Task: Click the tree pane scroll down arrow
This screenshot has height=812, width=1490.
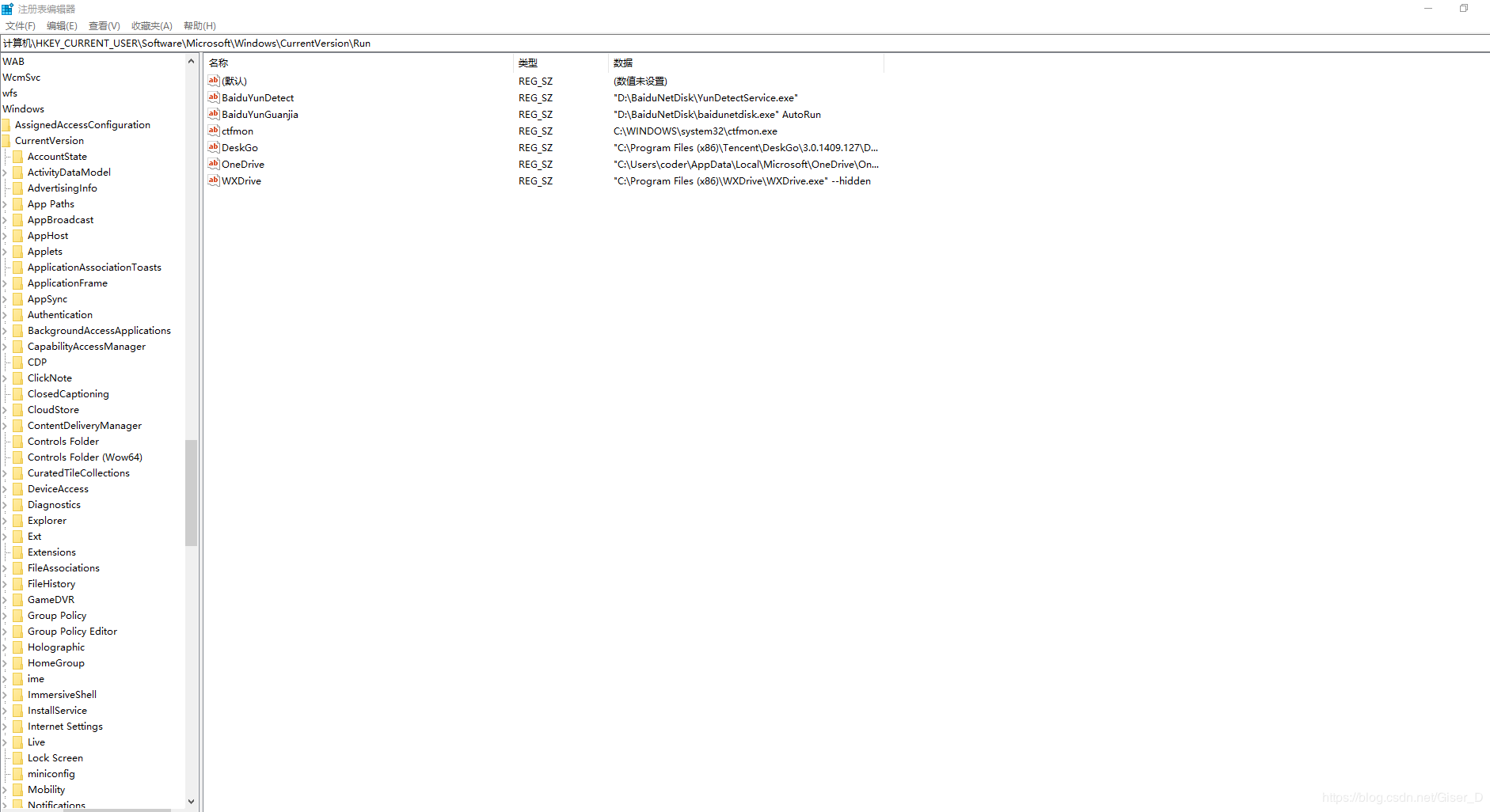Action: click(x=191, y=802)
